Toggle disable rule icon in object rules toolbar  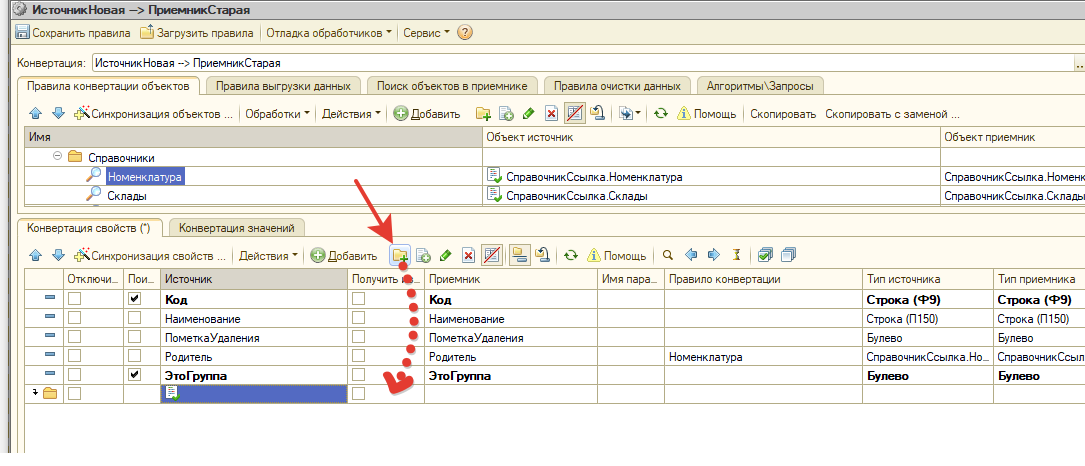point(574,114)
